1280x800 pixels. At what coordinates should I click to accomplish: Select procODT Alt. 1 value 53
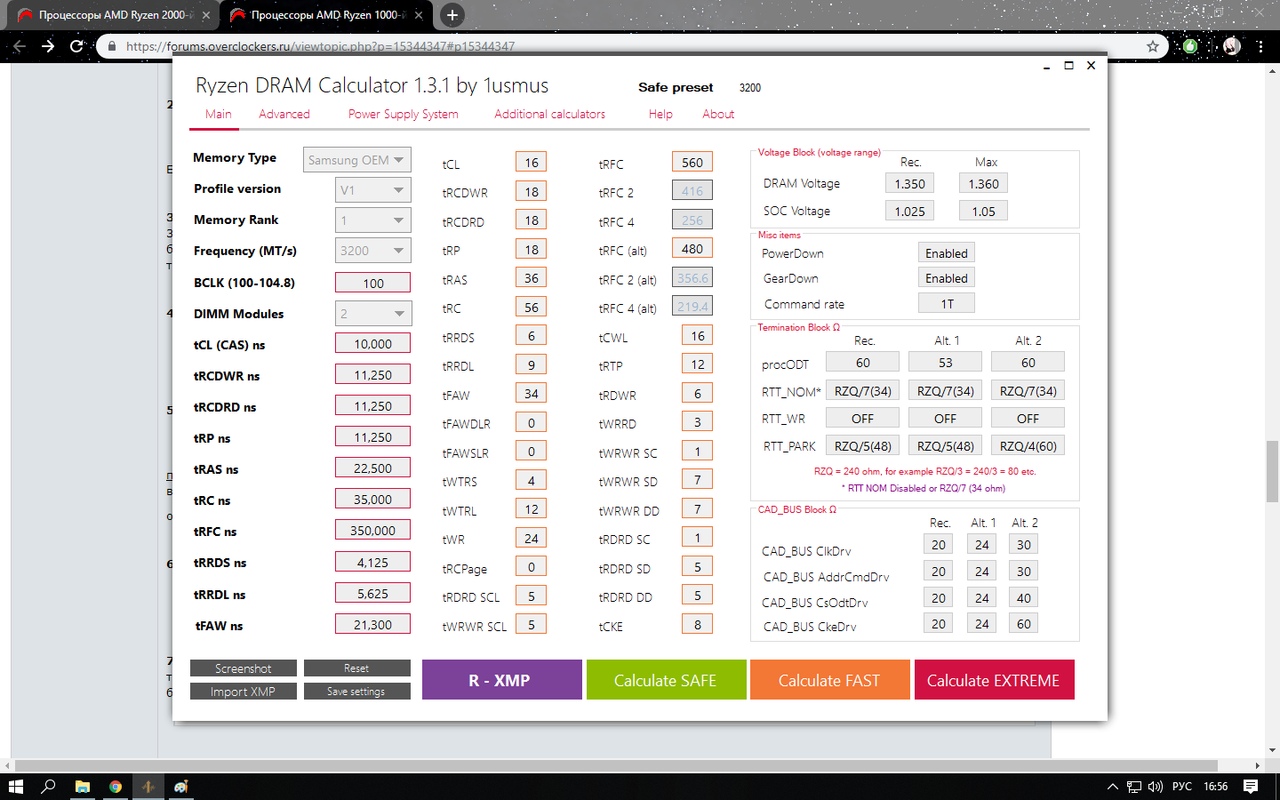click(x=945, y=362)
